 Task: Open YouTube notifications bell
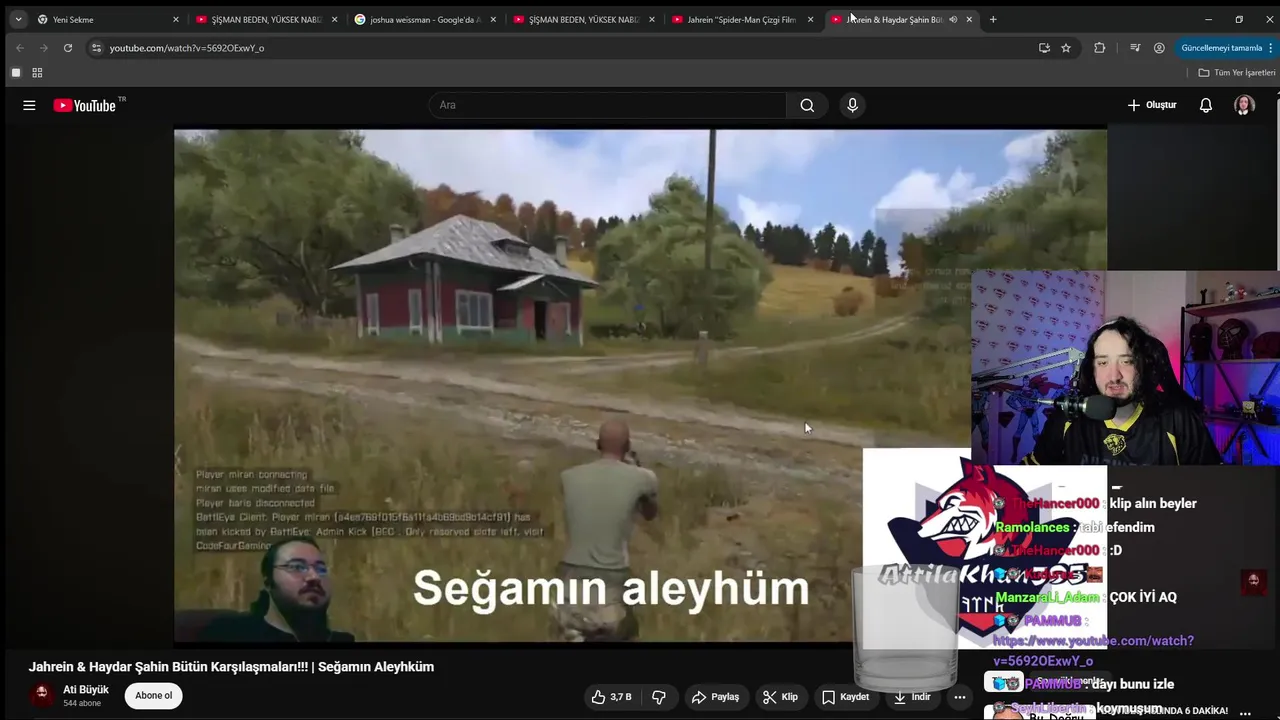pos(1206,105)
